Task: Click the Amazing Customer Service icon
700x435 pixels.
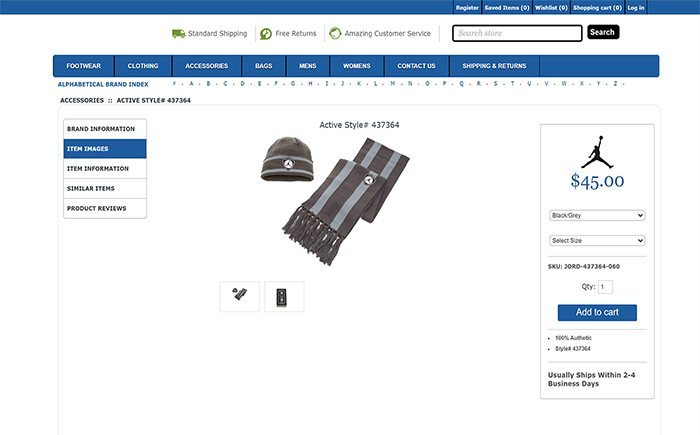Action: 335,33
